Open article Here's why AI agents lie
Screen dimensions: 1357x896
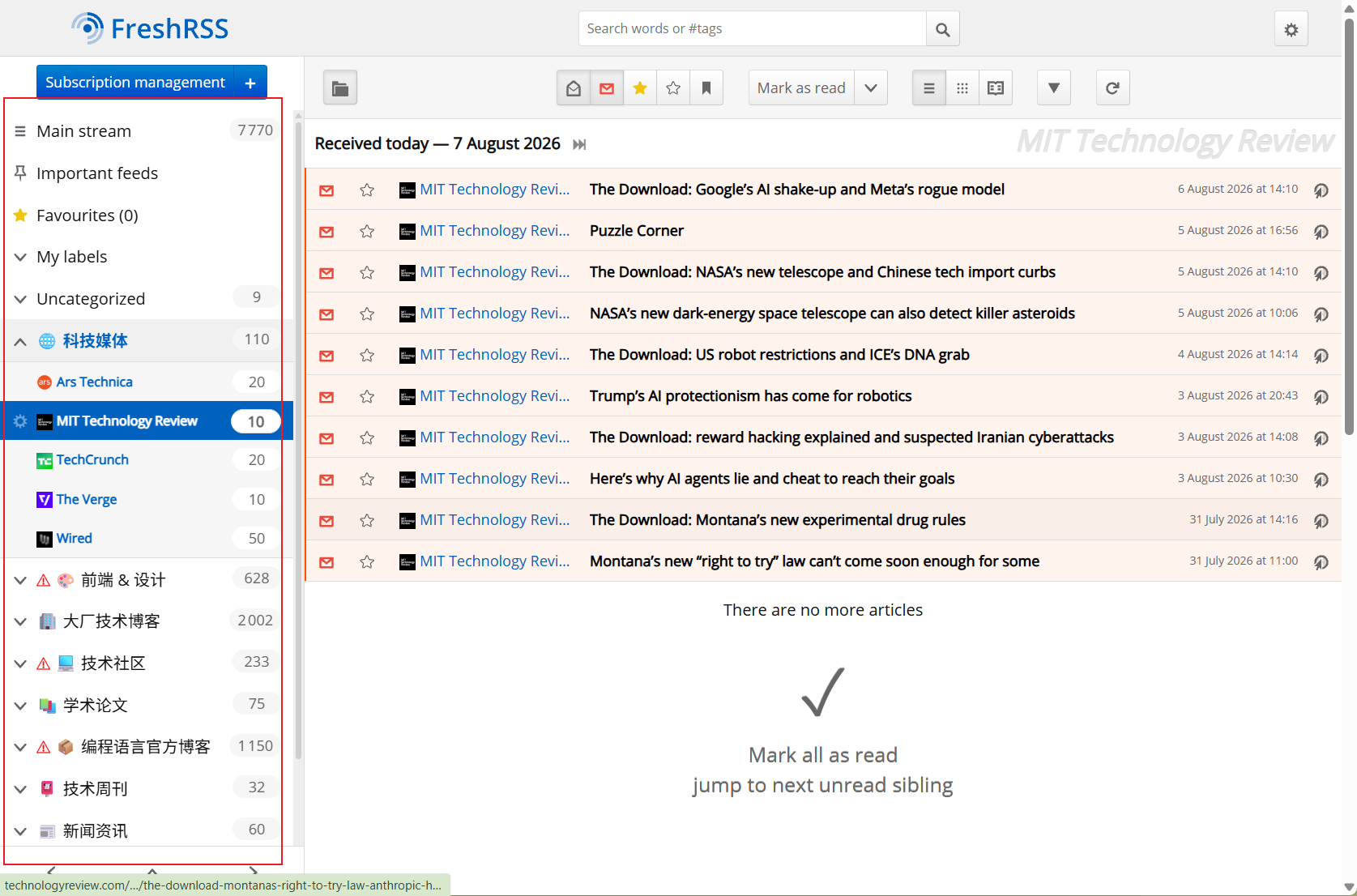(x=772, y=479)
